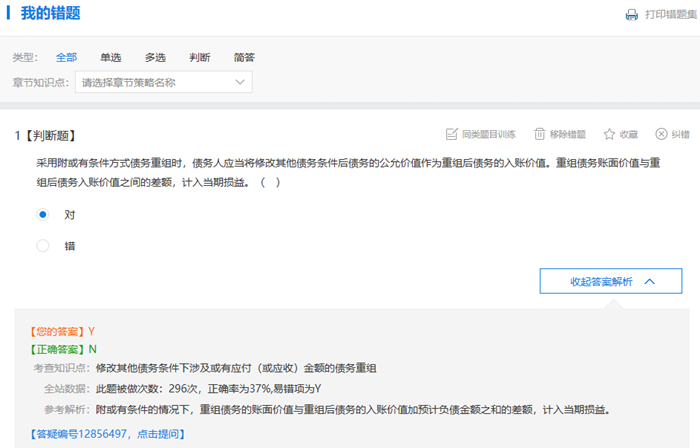Click the chevron arrow in chapter selector

coord(240,83)
